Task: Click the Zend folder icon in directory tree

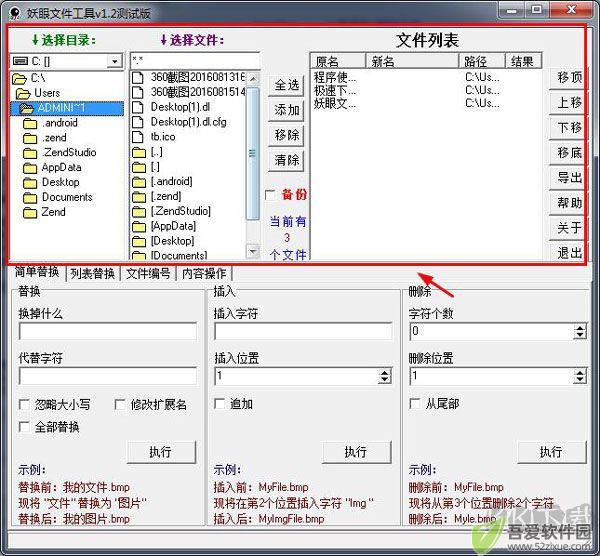Action: point(30,212)
